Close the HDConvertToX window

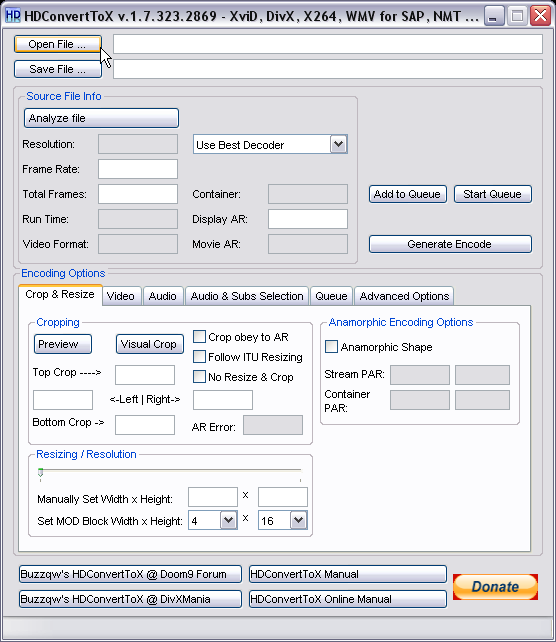(x=540, y=16)
